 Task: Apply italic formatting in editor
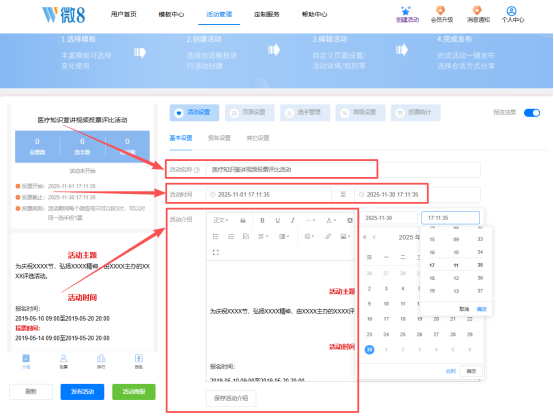click(x=293, y=220)
